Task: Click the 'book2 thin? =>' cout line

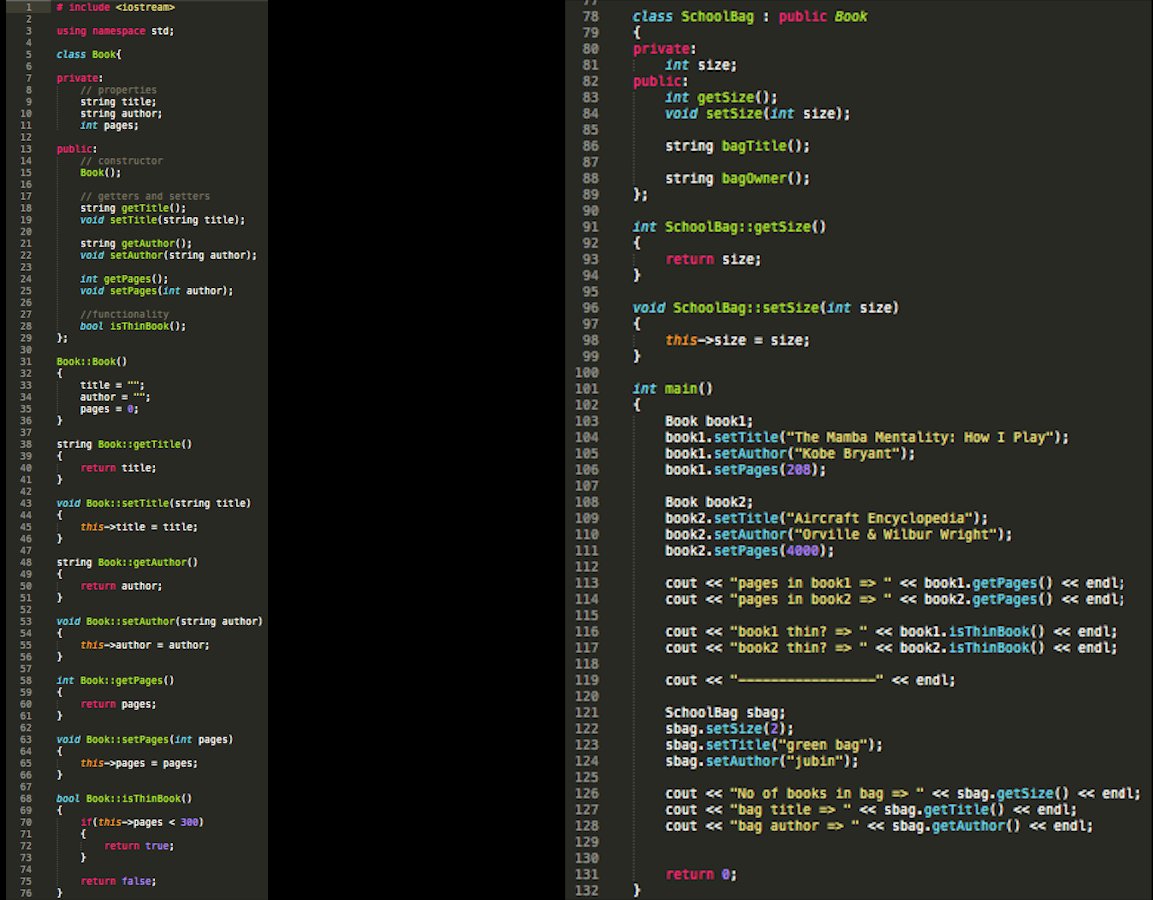Action: click(x=891, y=647)
